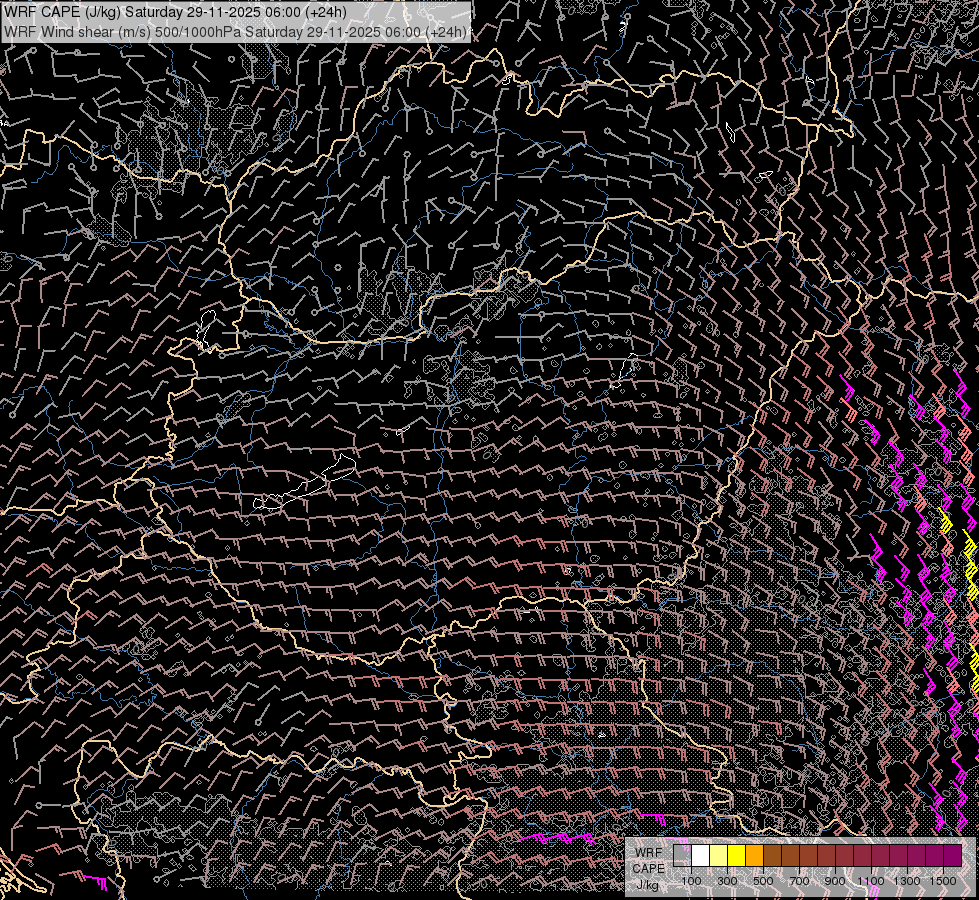This screenshot has height=900, width=979.
Task: Click the J/kg unit text in legend
Action: [x=648, y=884]
